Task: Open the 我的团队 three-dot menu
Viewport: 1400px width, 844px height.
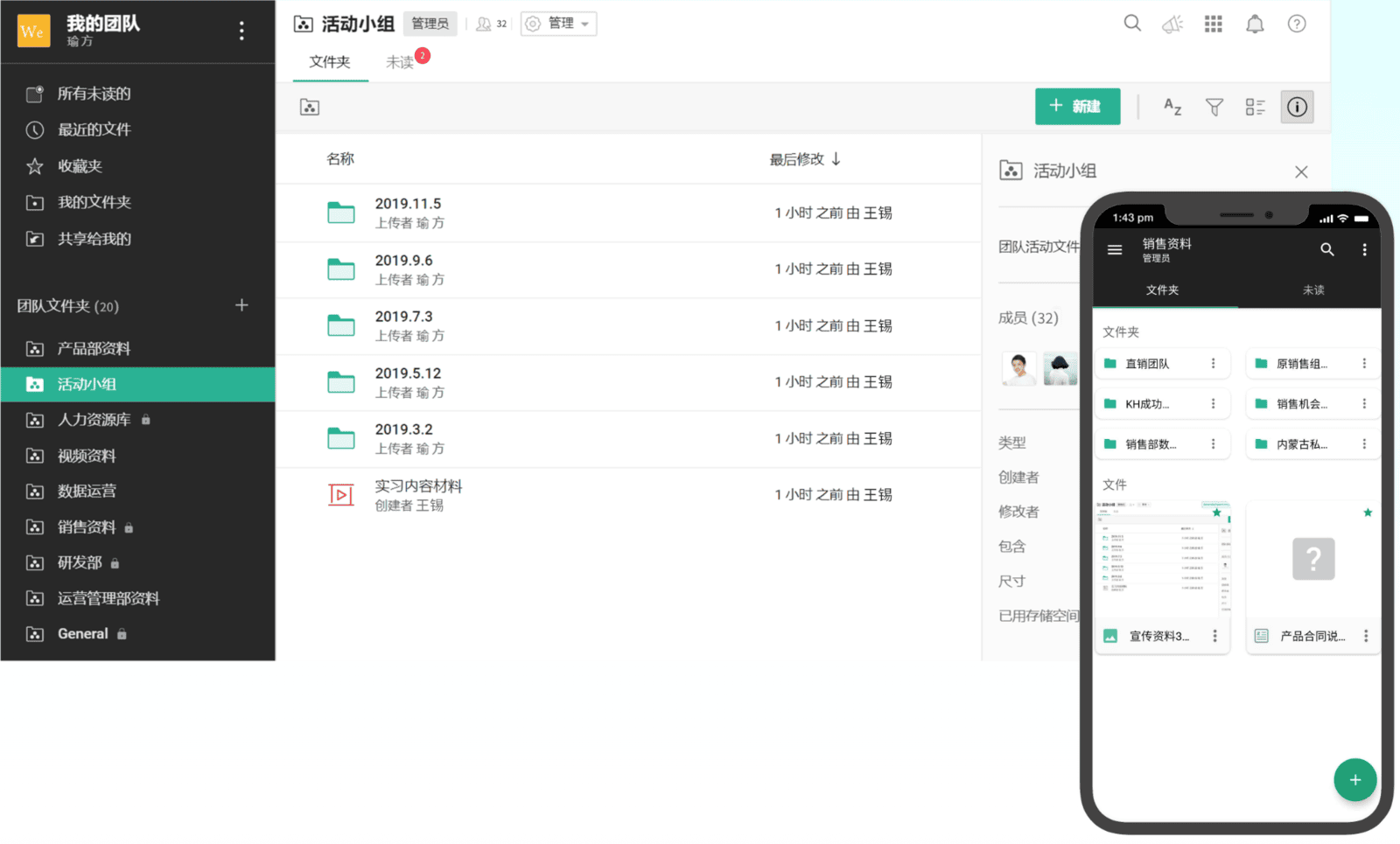Action: click(x=241, y=31)
